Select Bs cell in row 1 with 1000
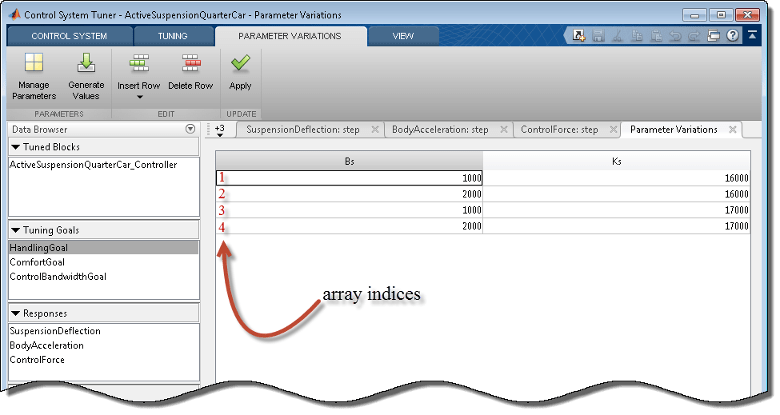Image resolution: width=780 pixels, height=415 pixels. tap(349, 178)
